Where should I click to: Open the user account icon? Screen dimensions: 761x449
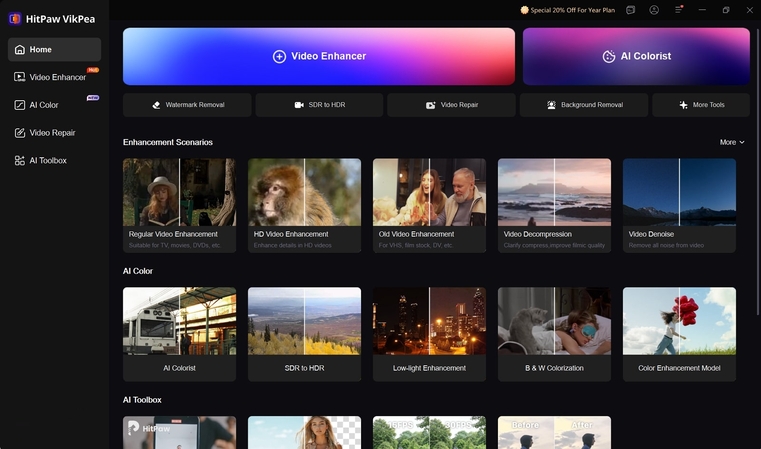[654, 10]
